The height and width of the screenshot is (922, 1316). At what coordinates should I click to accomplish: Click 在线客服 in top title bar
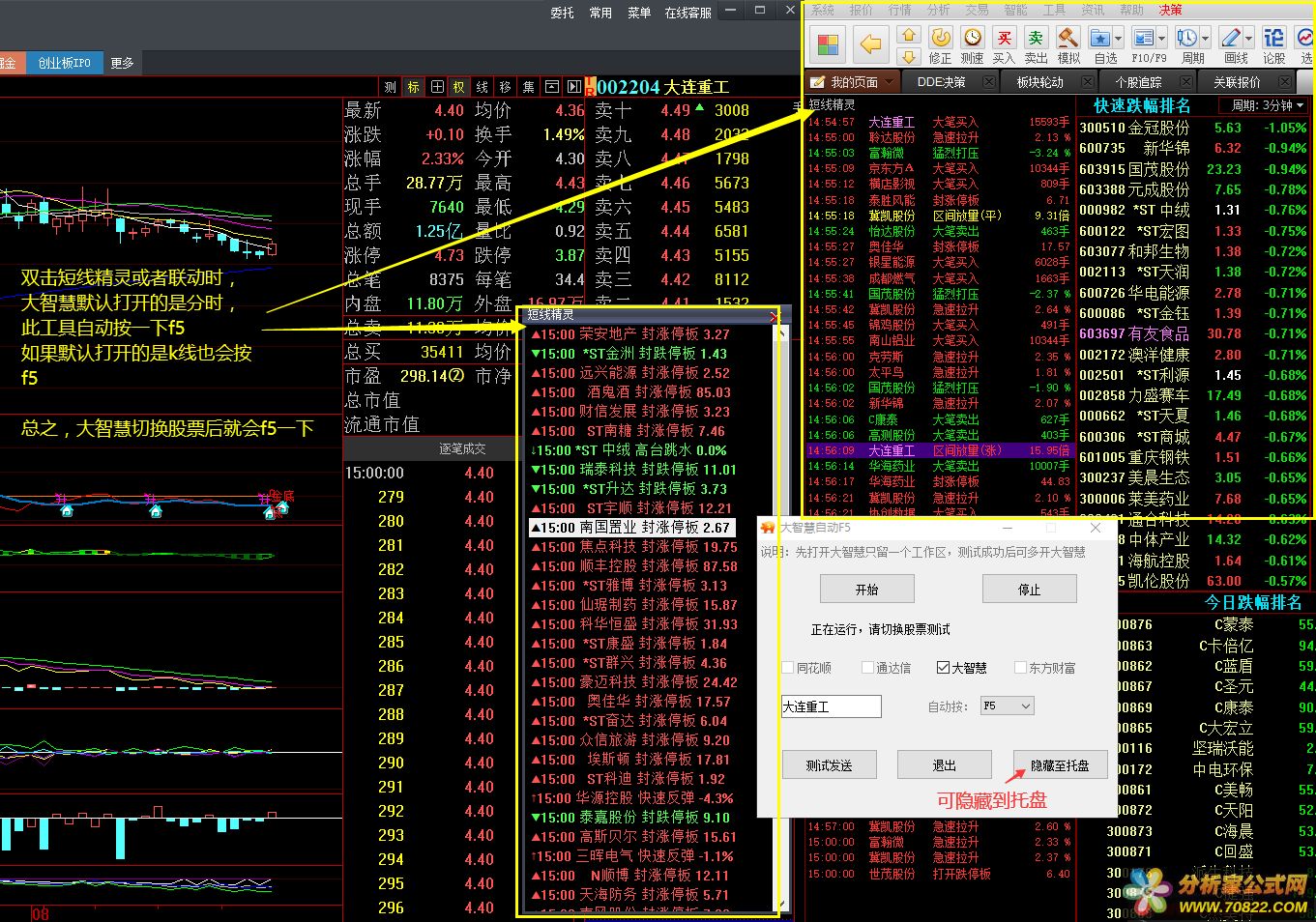click(688, 13)
